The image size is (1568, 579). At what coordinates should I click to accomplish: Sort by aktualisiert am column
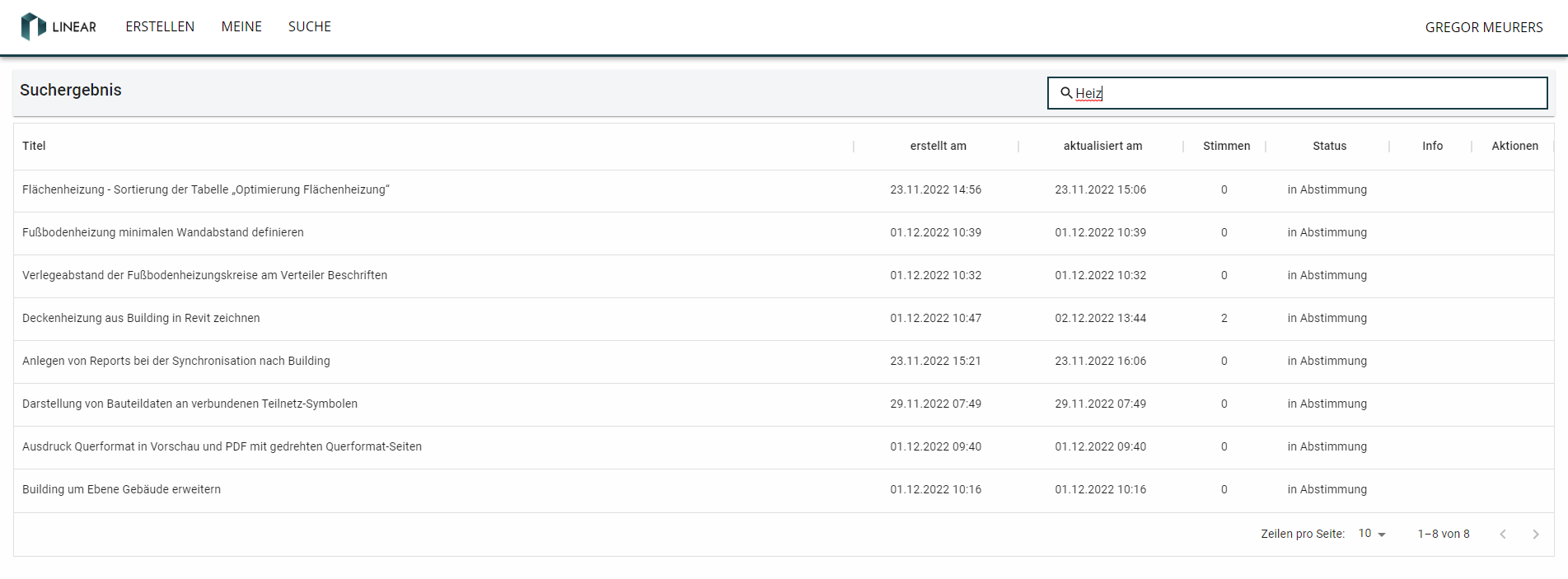[x=1102, y=146]
